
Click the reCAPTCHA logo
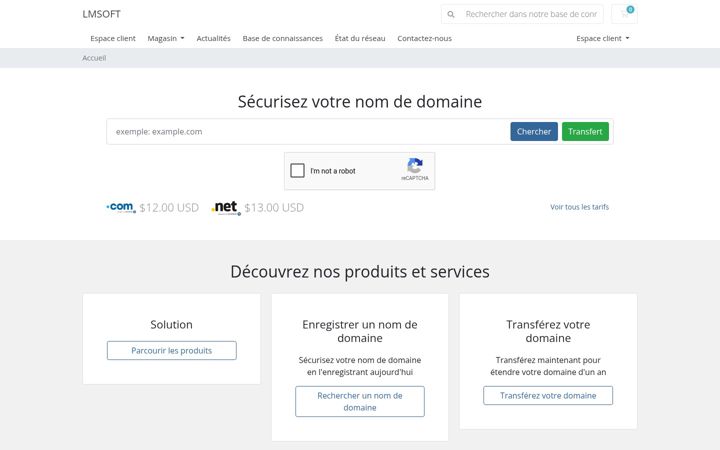click(x=415, y=166)
